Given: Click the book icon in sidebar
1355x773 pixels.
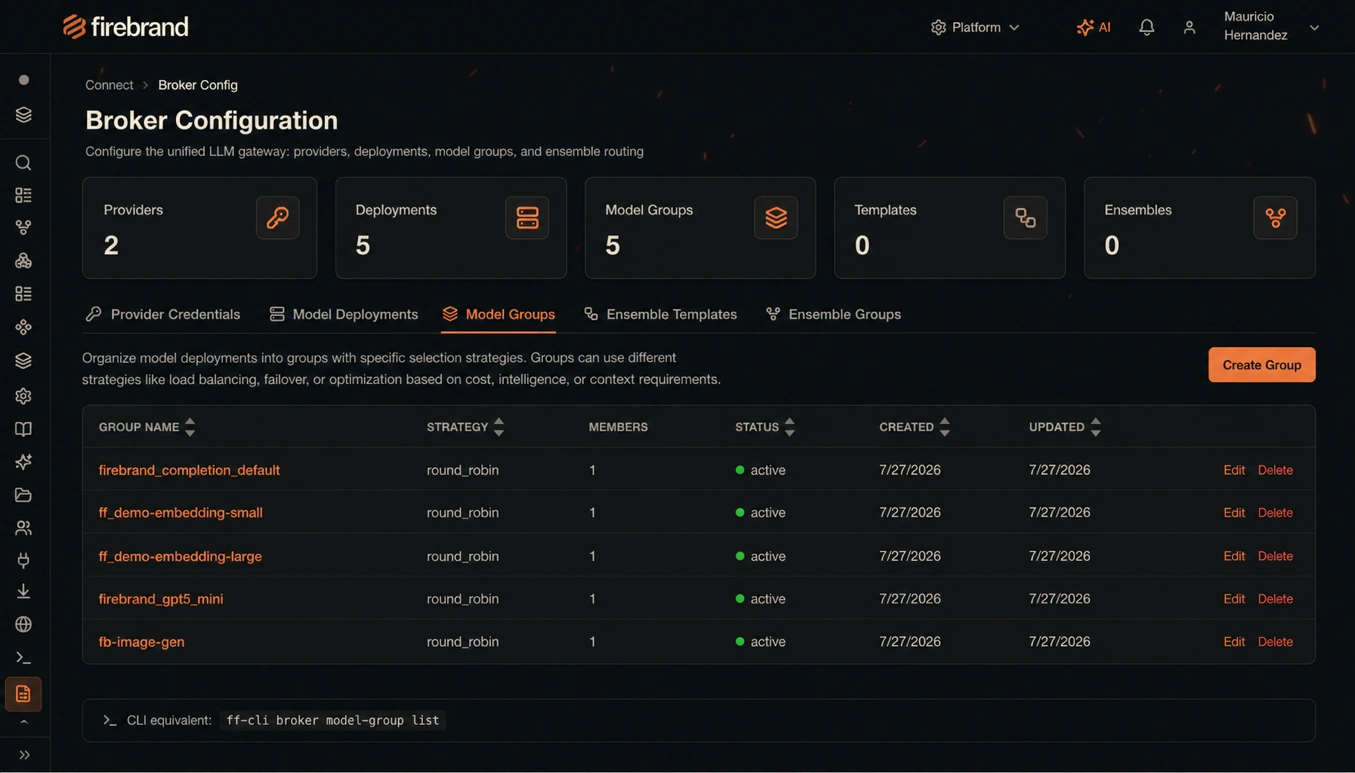Looking at the screenshot, I should (23, 429).
